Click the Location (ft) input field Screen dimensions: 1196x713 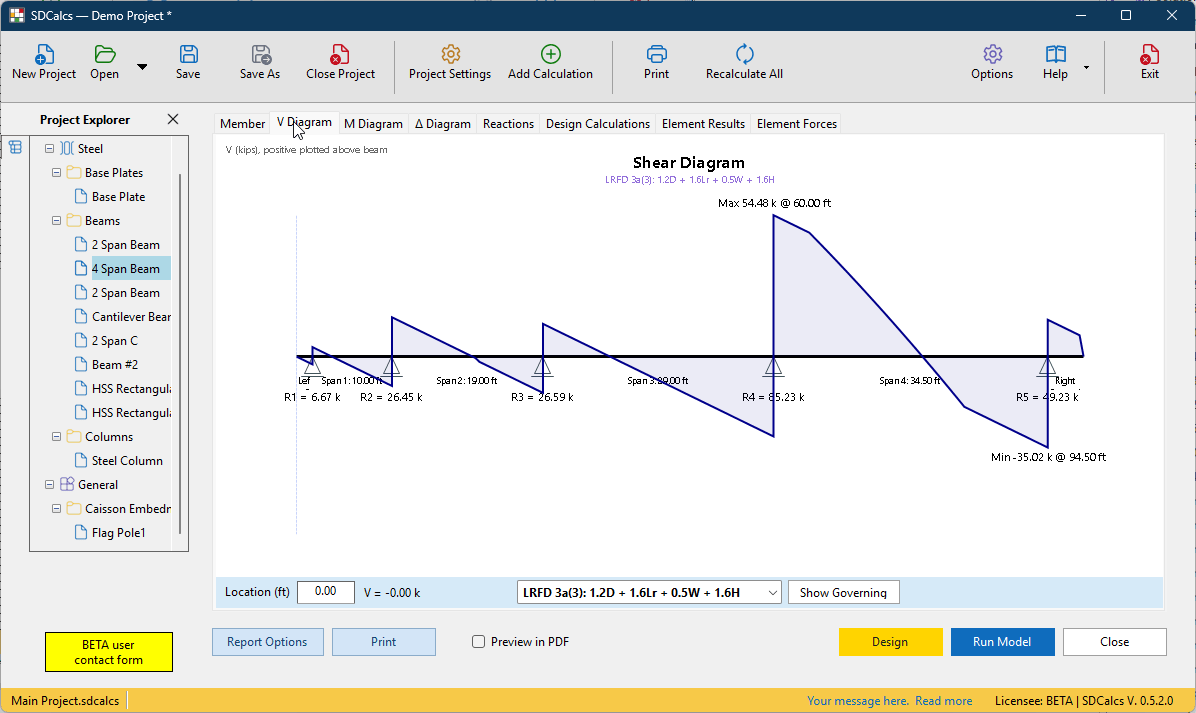tap(326, 592)
